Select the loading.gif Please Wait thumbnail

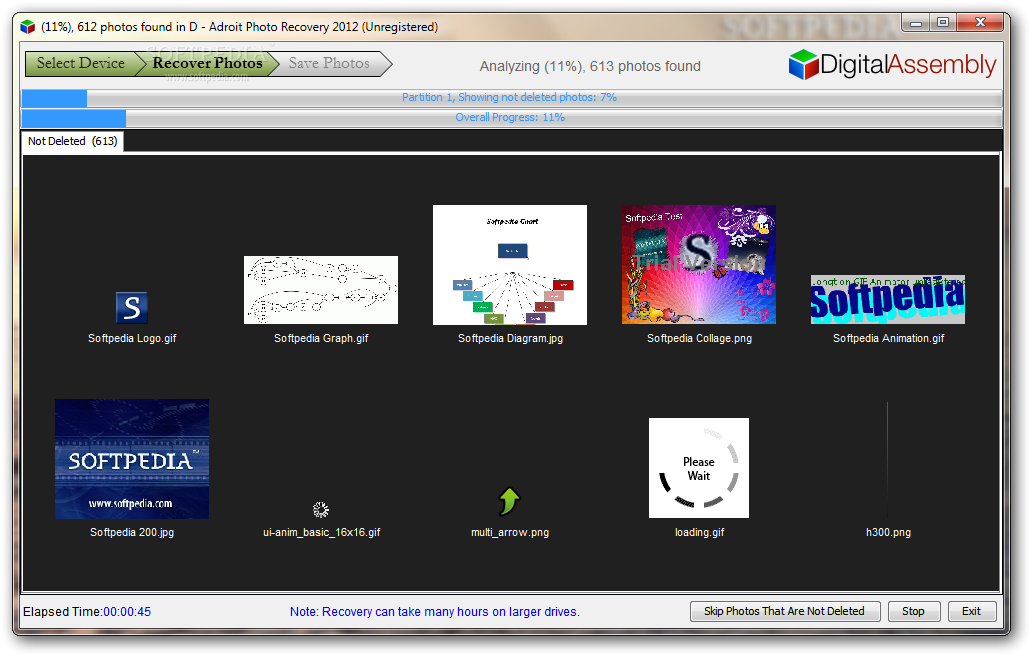(699, 468)
